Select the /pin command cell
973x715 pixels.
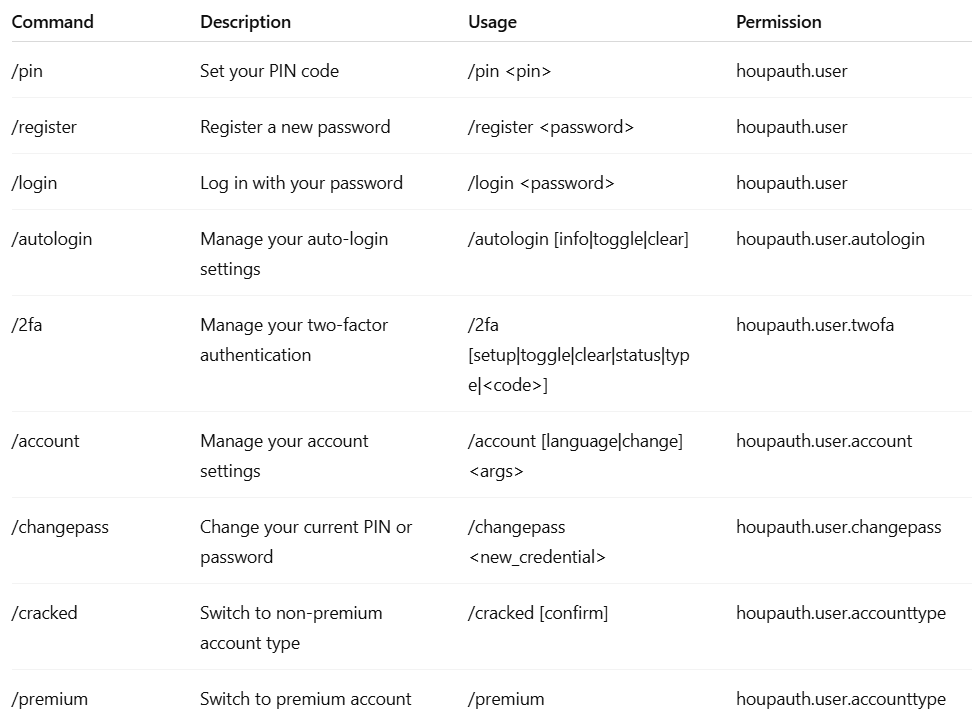point(27,71)
